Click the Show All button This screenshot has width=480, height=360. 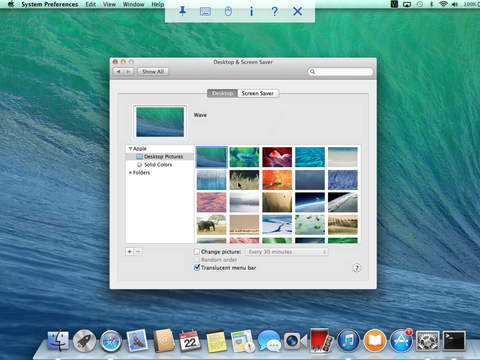(x=153, y=71)
